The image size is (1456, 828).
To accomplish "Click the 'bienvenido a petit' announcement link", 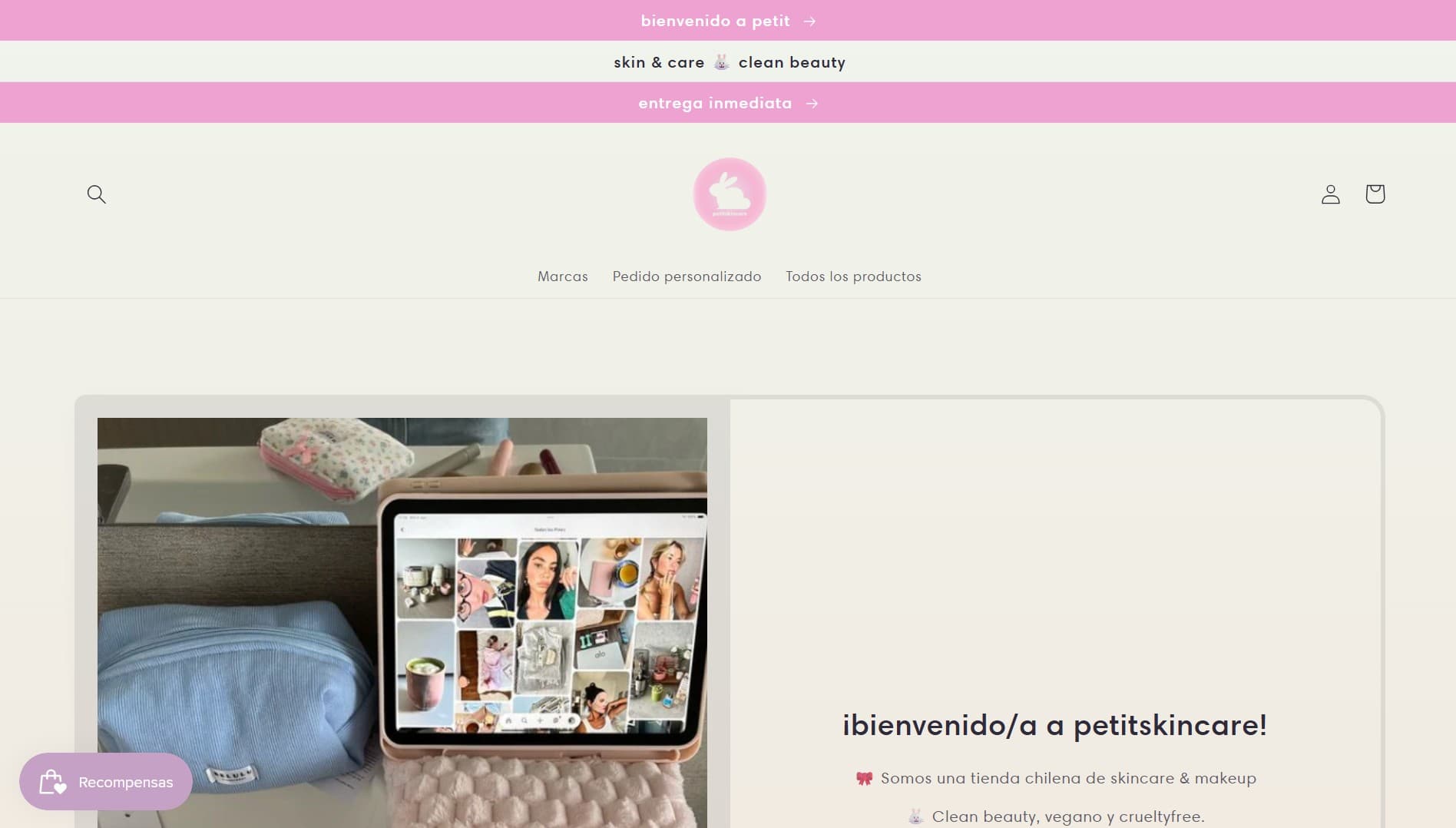I will pyautogui.click(x=716, y=21).
